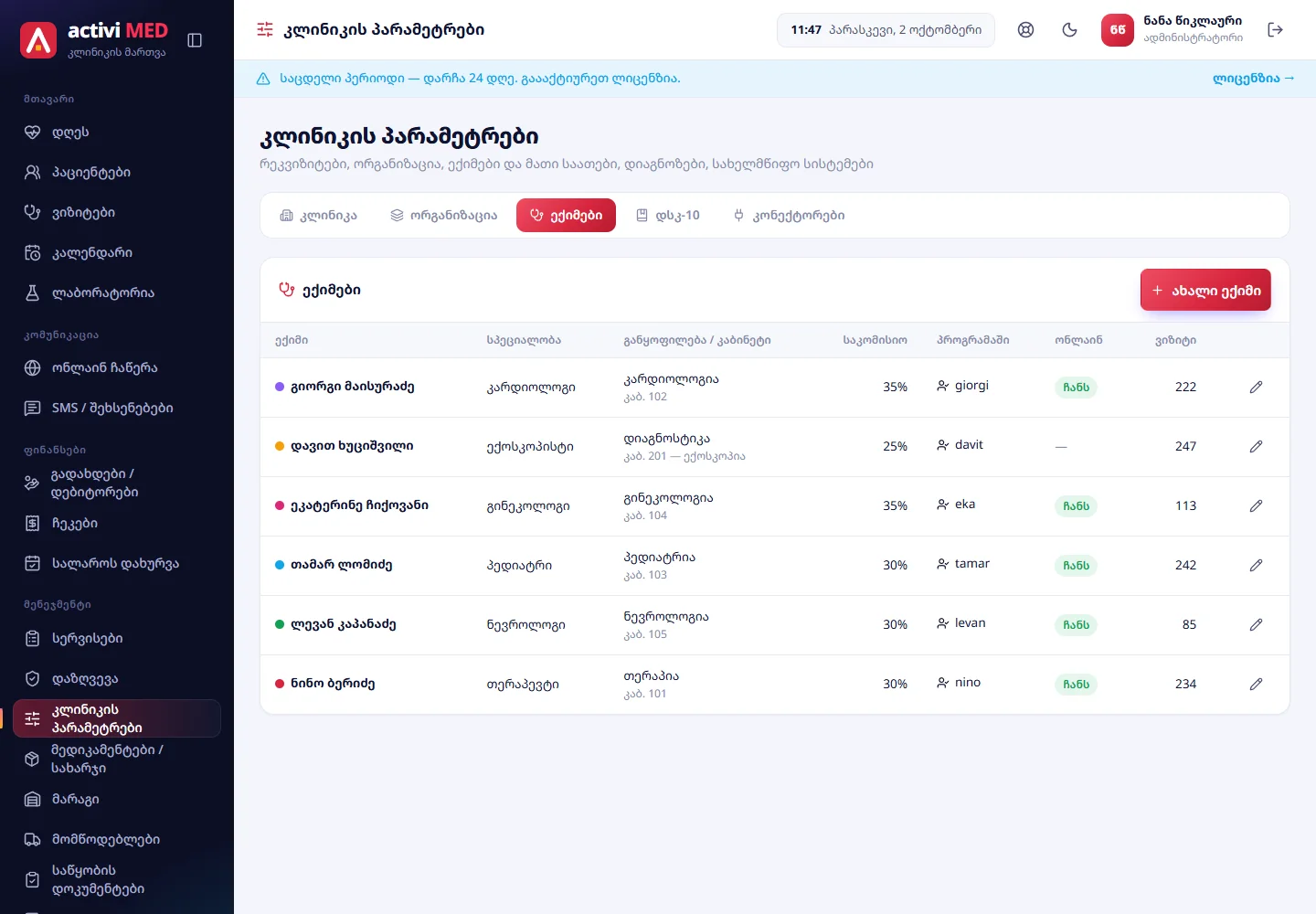Edit გიორგი მაისურაძე with the pencil icon
This screenshot has width=1316, height=914.
pyautogui.click(x=1256, y=388)
